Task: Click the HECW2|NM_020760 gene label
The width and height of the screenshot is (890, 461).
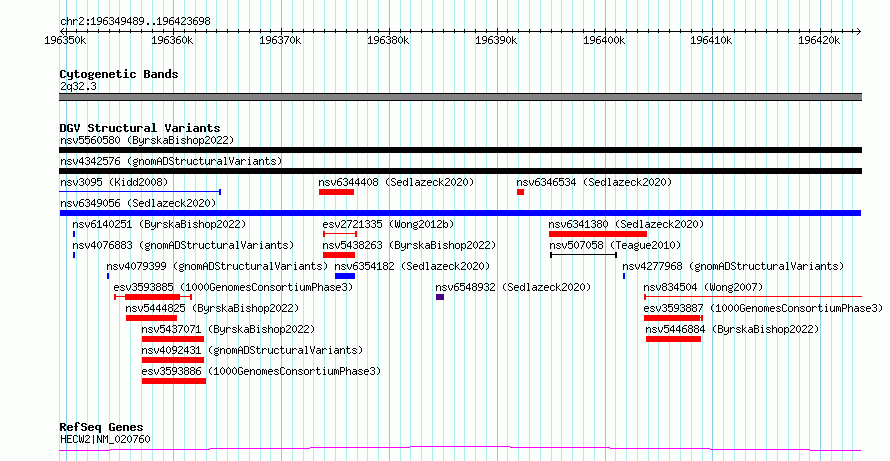Action: (x=105, y=439)
